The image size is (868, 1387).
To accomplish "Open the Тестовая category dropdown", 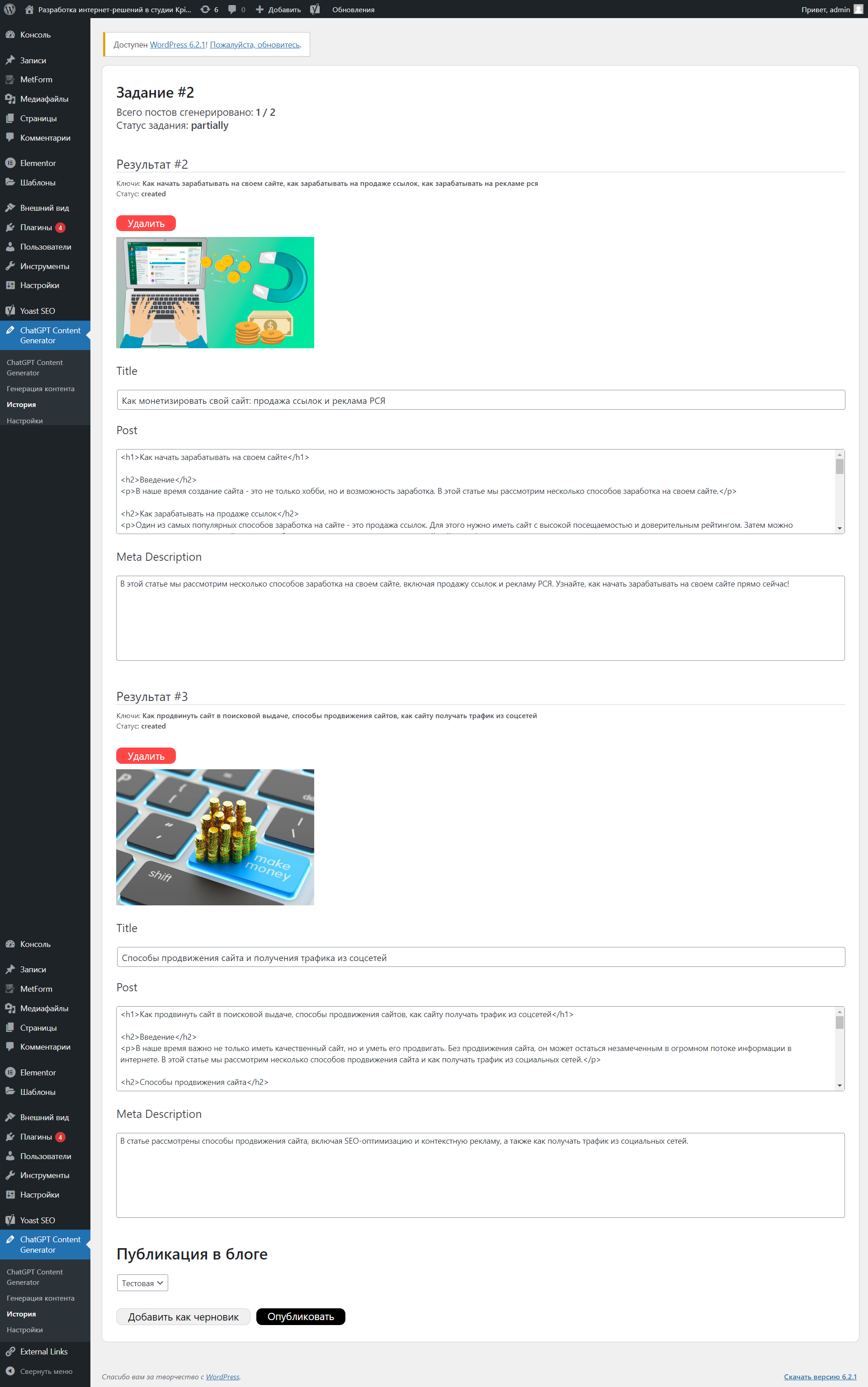I will coord(142,1283).
